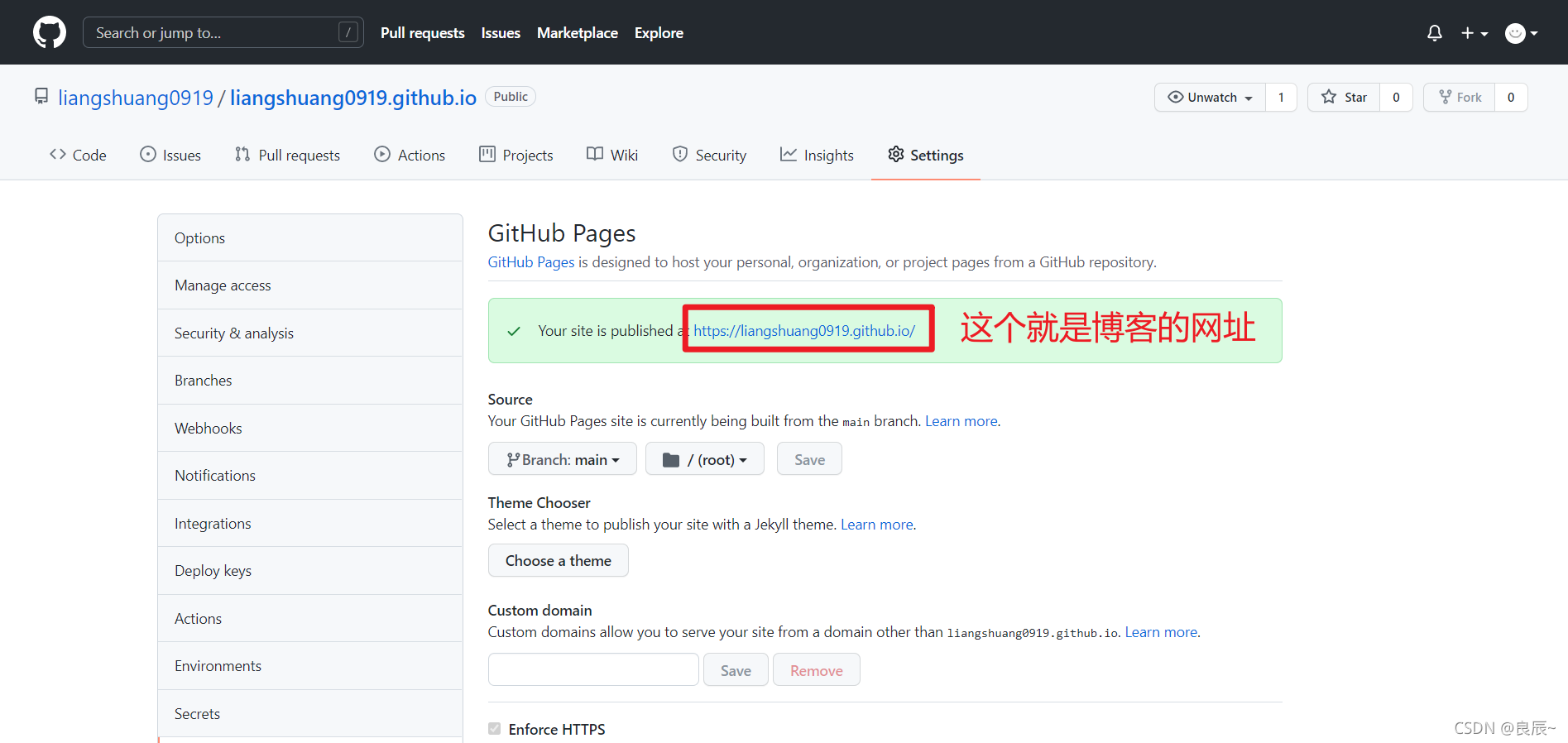Open the published site URL link
The width and height of the screenshot is (1568, 743).
tap(804, 331)
